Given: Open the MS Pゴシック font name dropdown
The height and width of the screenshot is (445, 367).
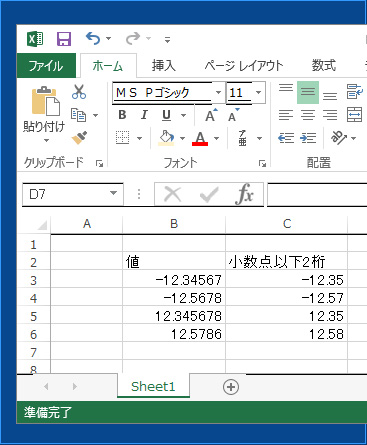Looking at the screenshot, I should tap(218, 92).
